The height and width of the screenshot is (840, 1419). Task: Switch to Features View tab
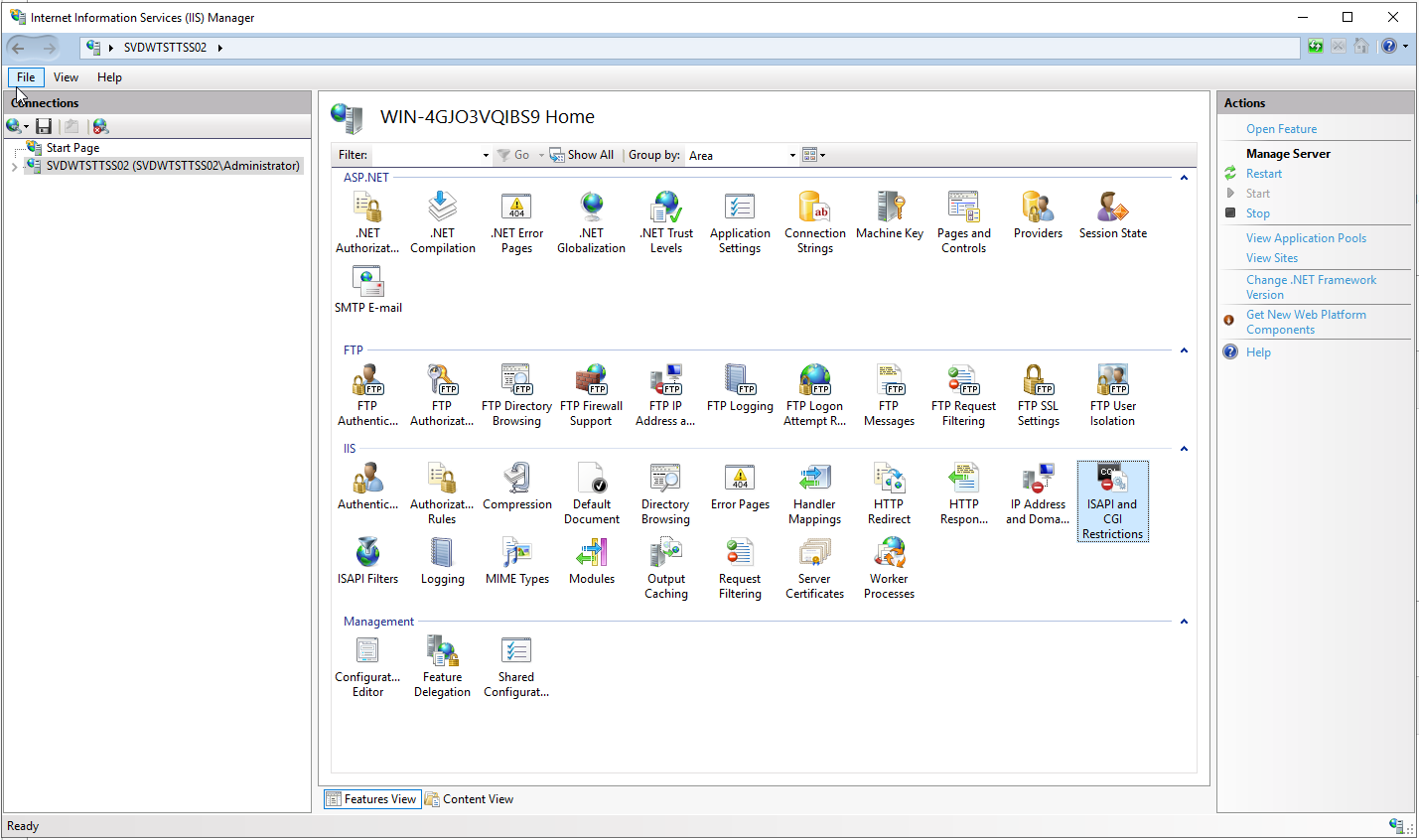(372, 799)
